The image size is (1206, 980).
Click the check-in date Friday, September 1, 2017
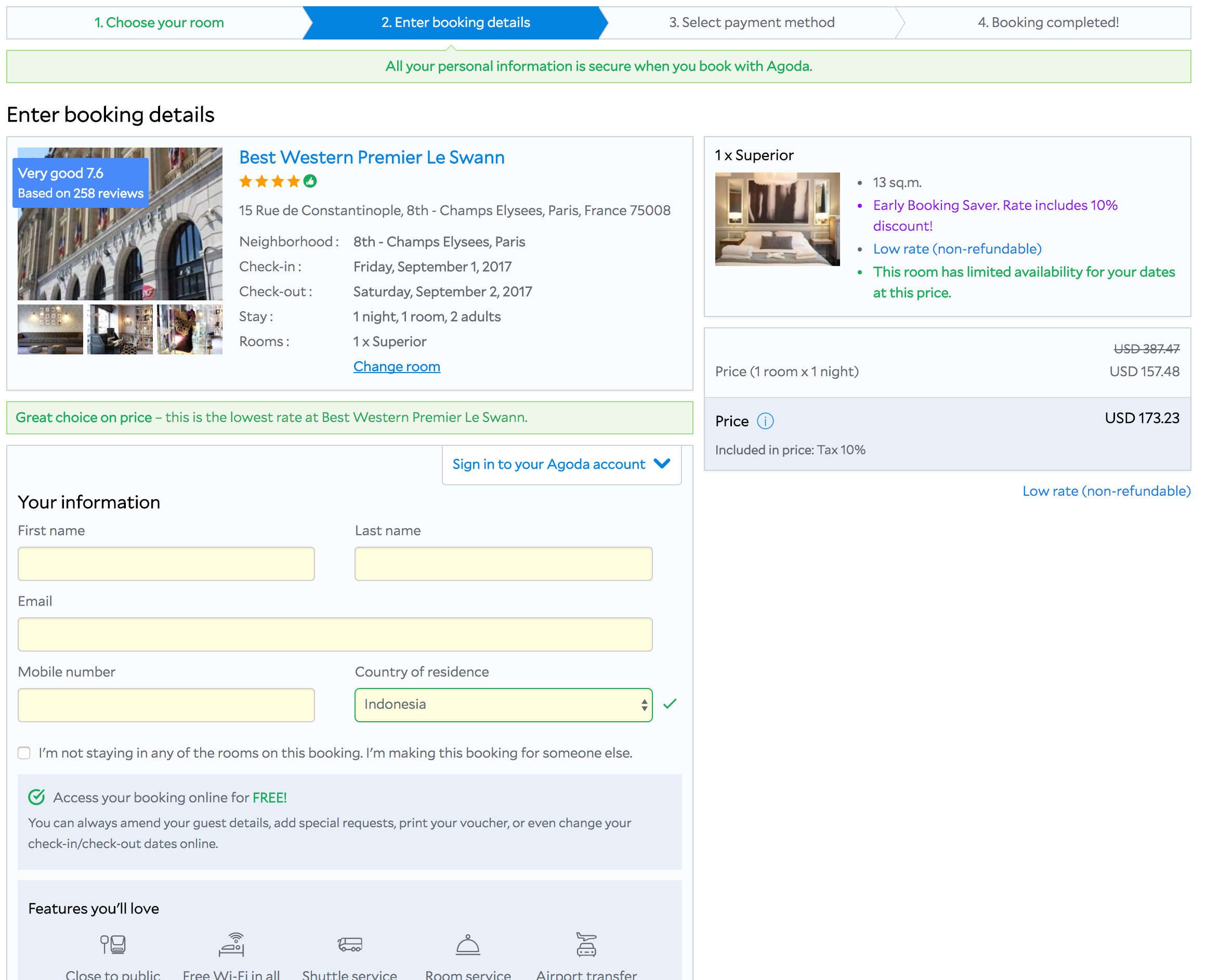coord(432,267)
